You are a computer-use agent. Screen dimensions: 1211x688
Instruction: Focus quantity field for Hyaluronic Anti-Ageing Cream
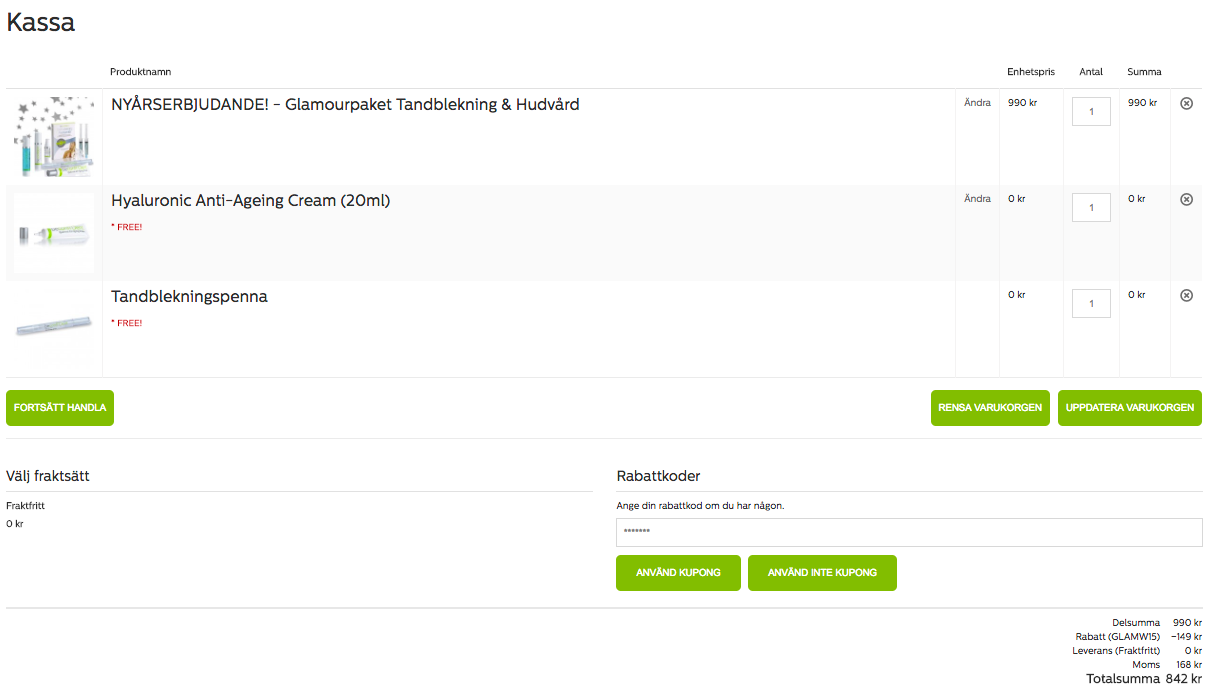1091,207
